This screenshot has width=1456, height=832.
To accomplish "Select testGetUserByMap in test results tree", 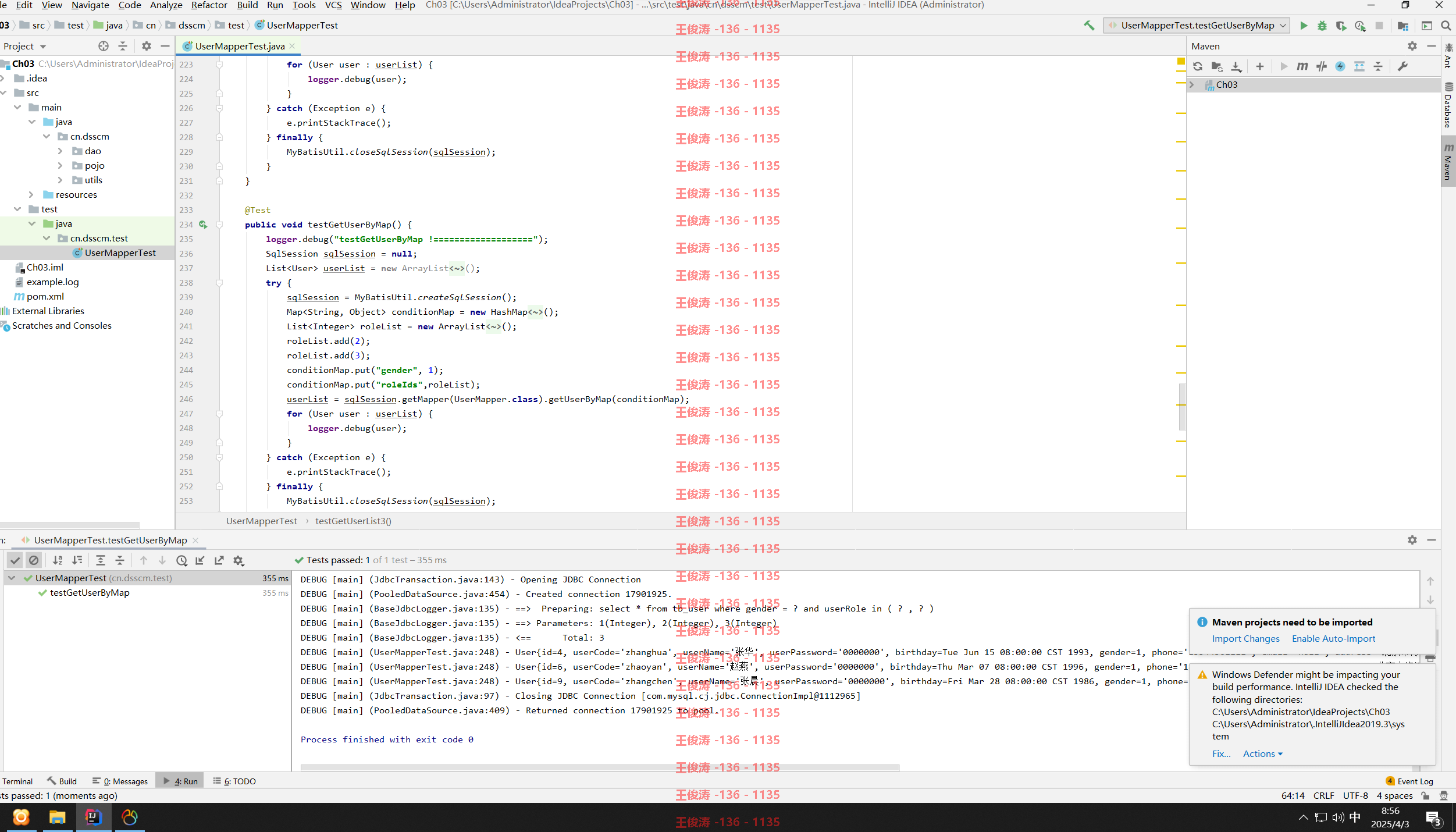I will click(x=90, y=593).
